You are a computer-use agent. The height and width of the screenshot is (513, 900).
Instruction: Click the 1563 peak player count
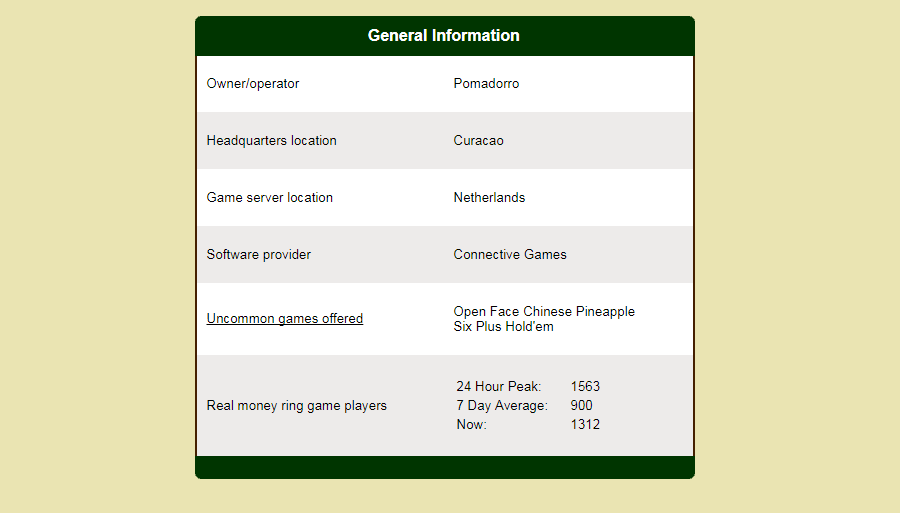(x=585, y=387)
